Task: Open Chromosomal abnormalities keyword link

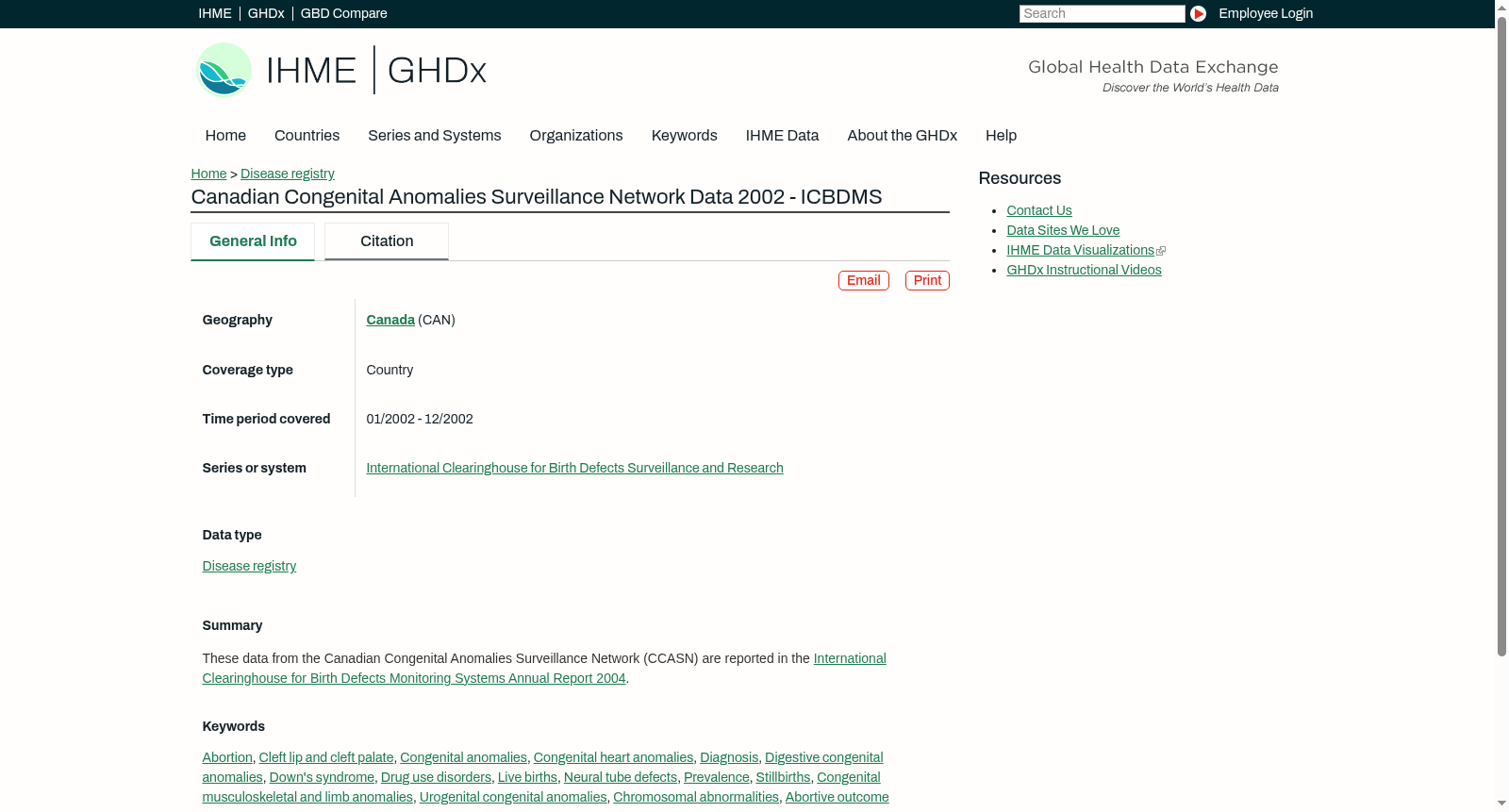Action: coord(696,798)
